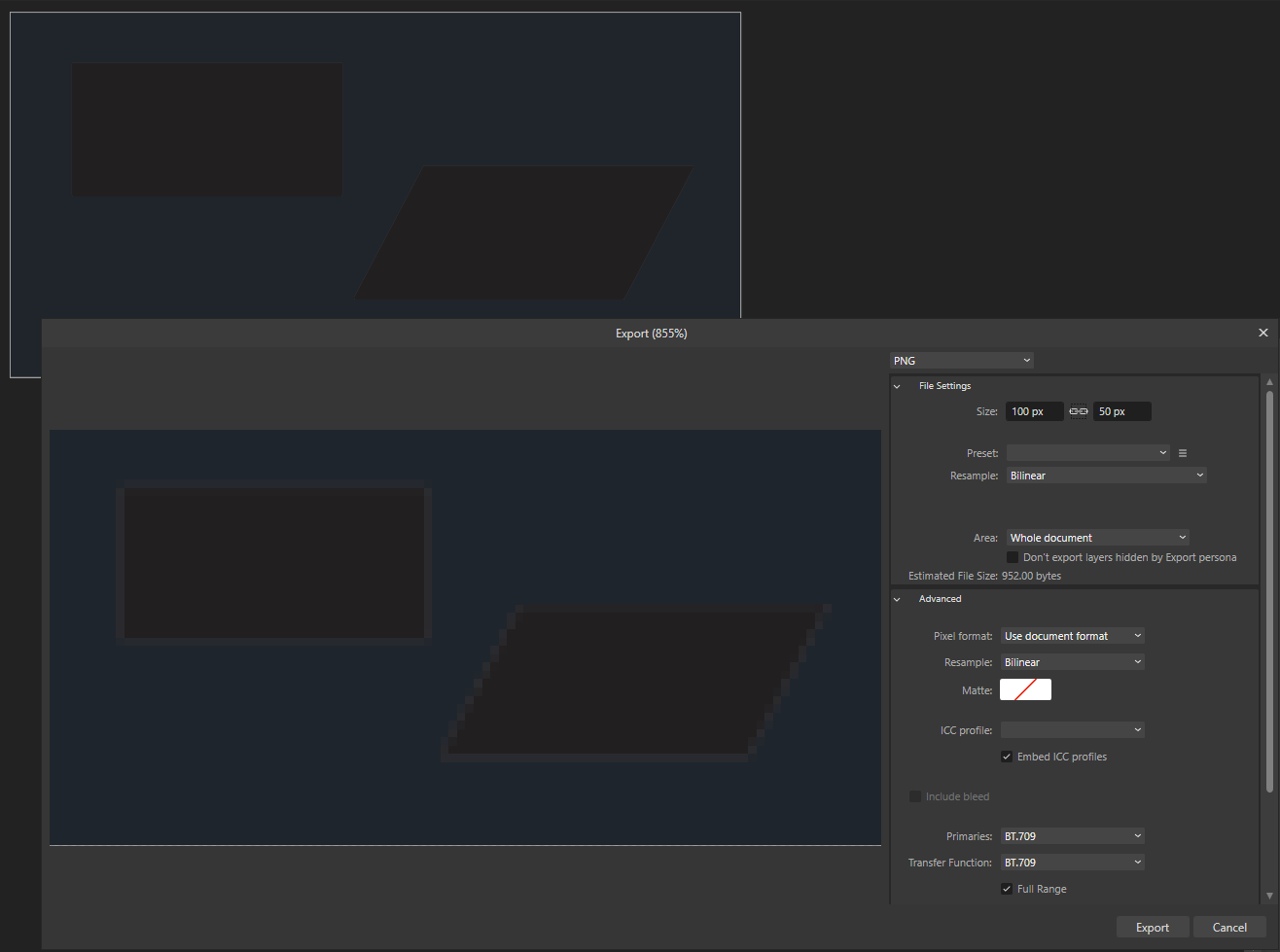
Task: Open the Primaries dropdown set to BT.709
Action: coord(1072,835)
